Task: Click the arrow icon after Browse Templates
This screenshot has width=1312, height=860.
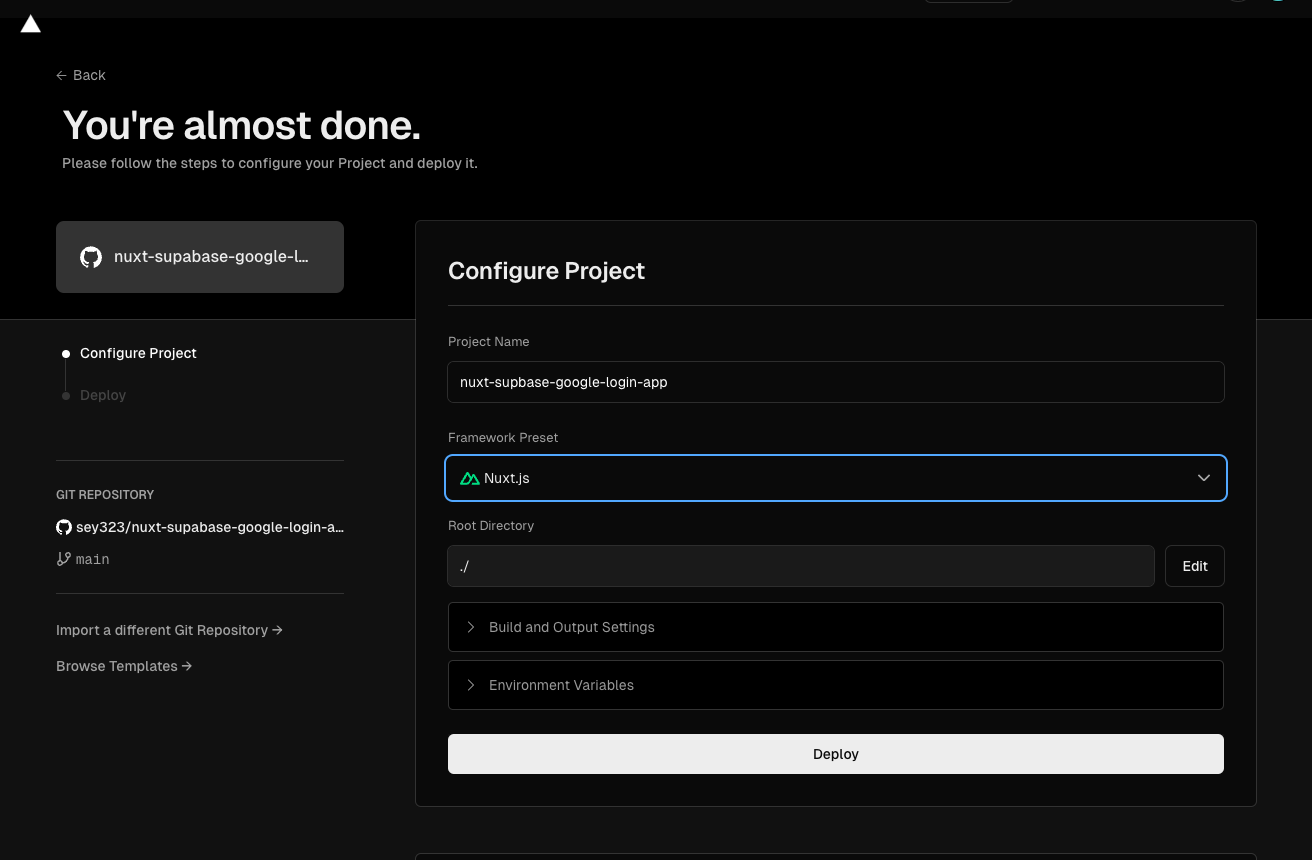Action: [186, 666]
